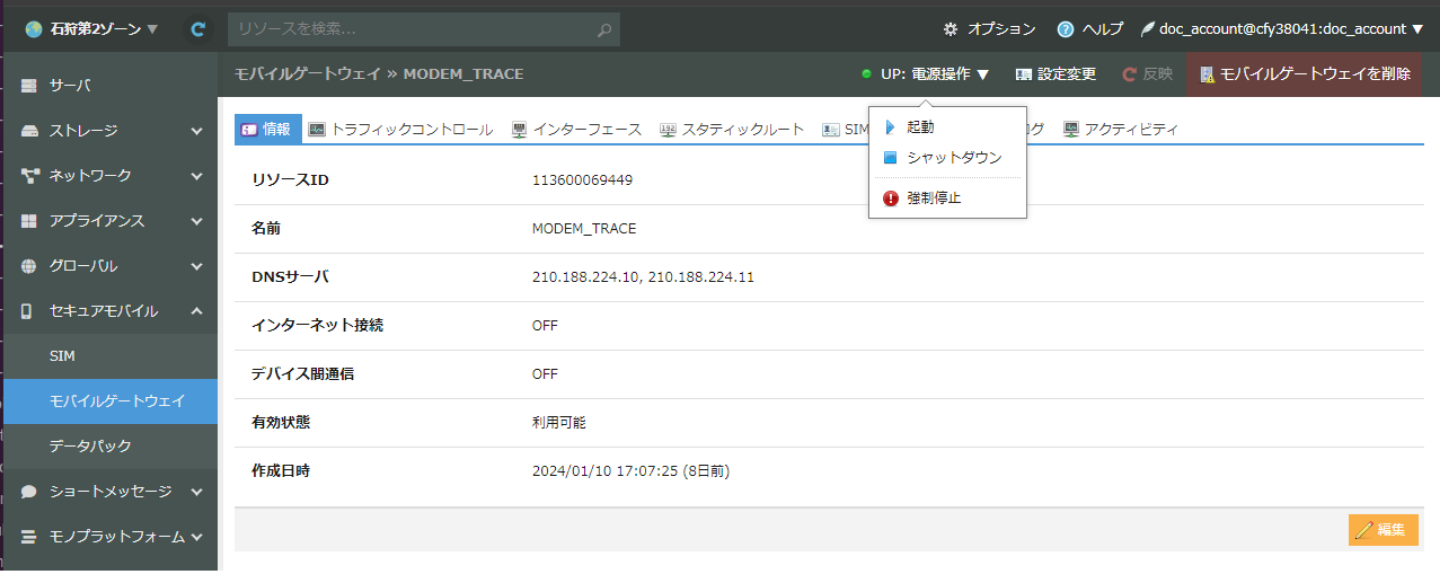
Task: Open the 石狩第2ゾーン zone dropdown
Action: click(x=92, y=29)
